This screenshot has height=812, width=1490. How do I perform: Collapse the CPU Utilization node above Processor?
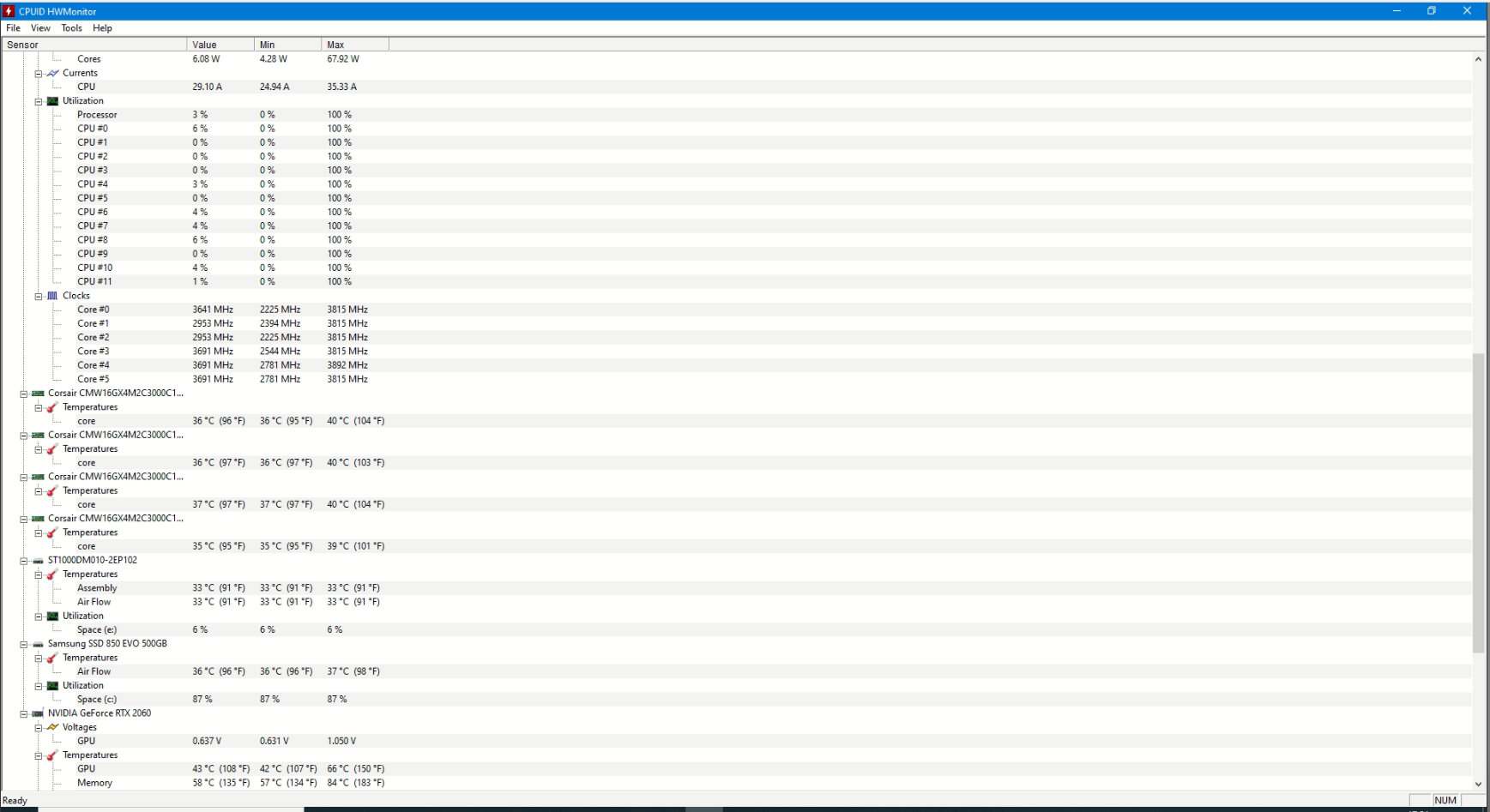coord(39,101)
